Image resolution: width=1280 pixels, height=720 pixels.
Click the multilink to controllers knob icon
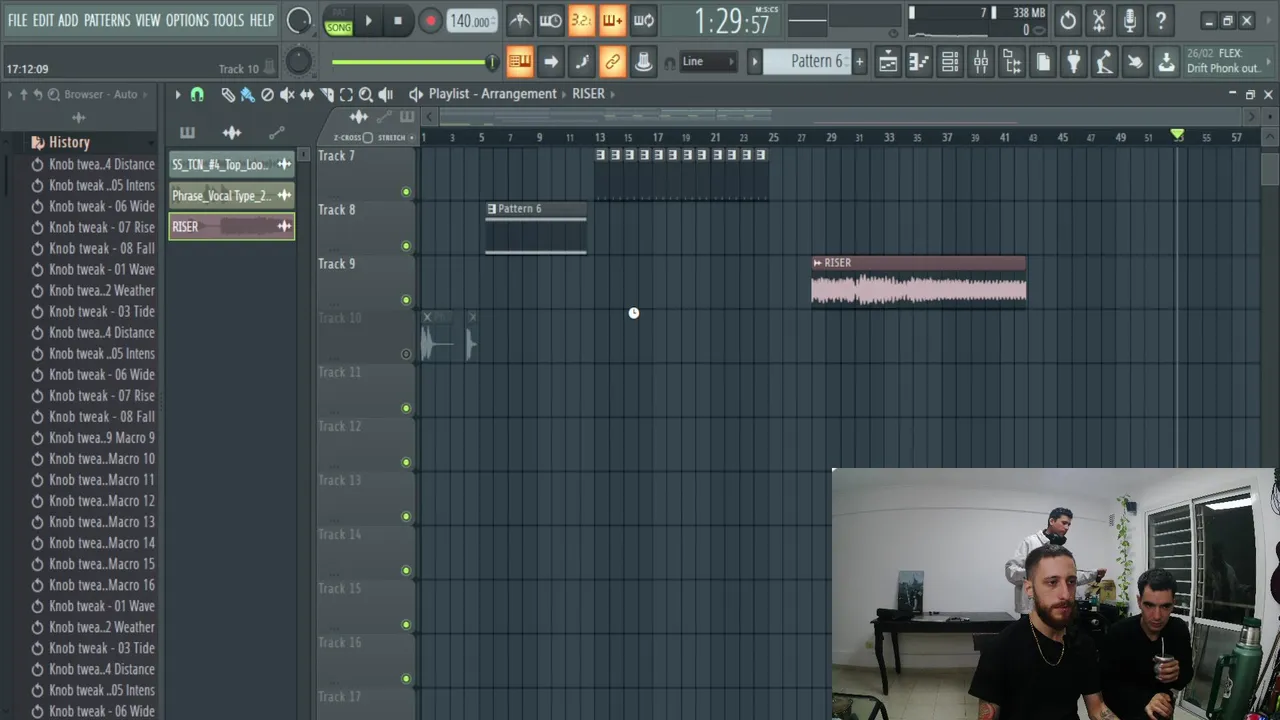click(x=643, y=62)
